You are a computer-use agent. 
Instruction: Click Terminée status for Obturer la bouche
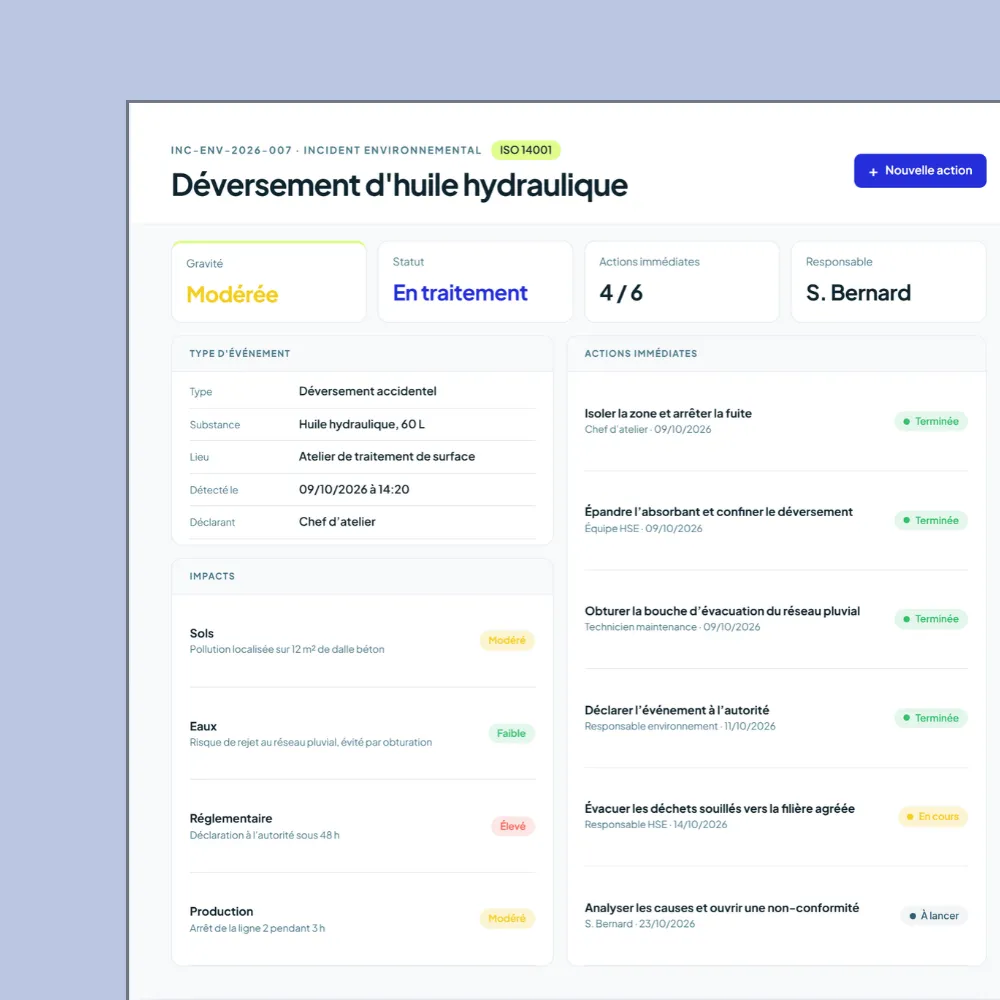click(x=931, y=619)
